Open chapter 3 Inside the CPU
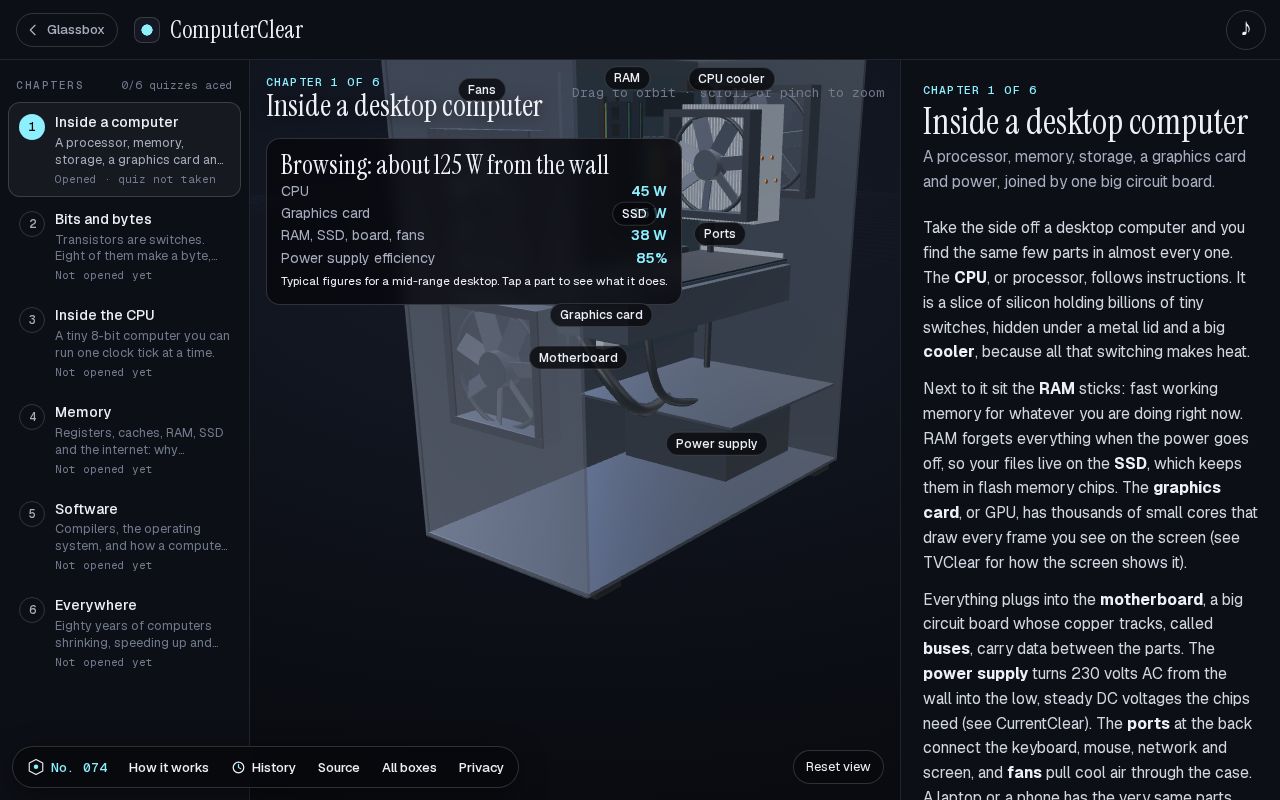The width and height of the screenshot is (1280, 800). [x=124, y=343]
